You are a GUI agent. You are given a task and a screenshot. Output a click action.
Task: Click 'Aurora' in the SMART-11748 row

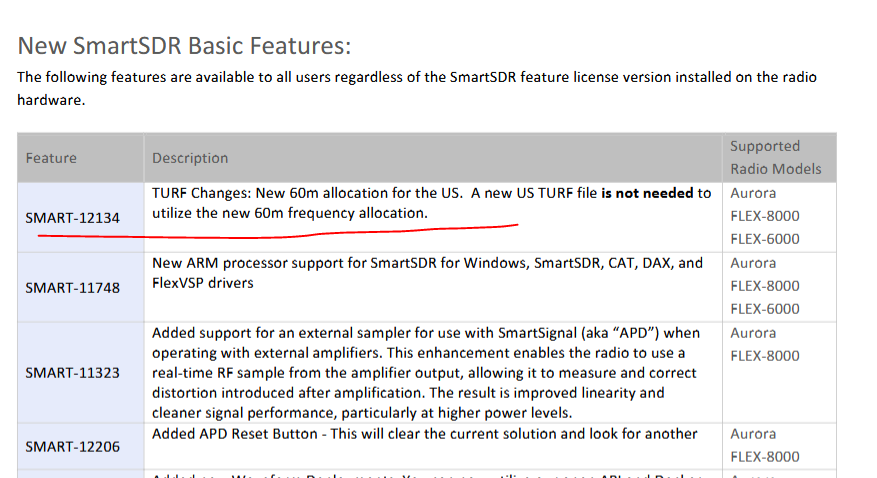(753, 263)
